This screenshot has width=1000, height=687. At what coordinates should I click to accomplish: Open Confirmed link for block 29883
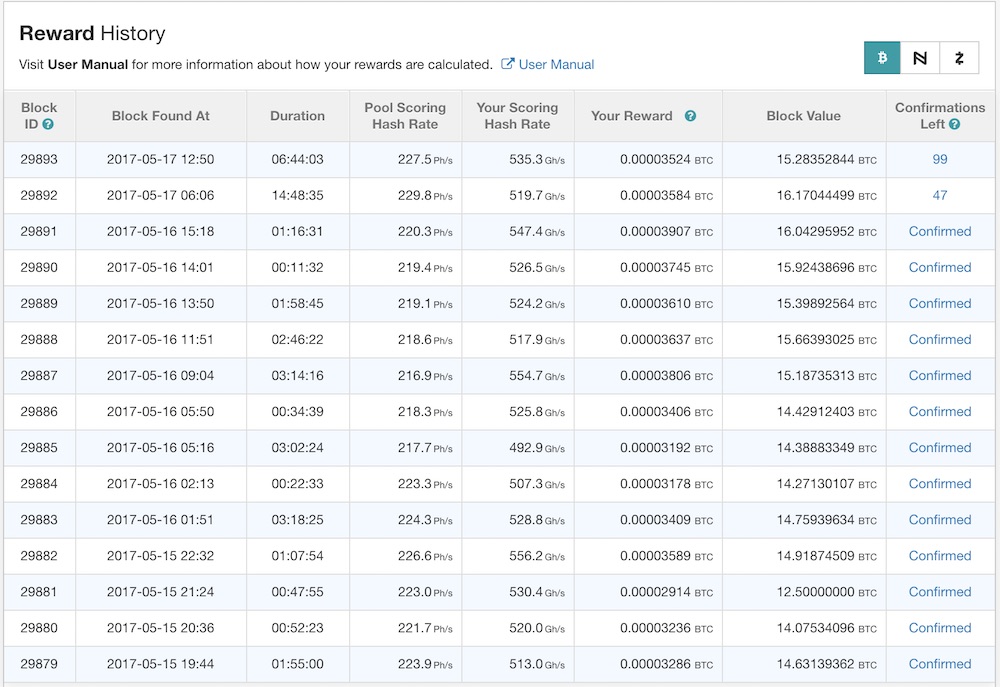(940, 520)
